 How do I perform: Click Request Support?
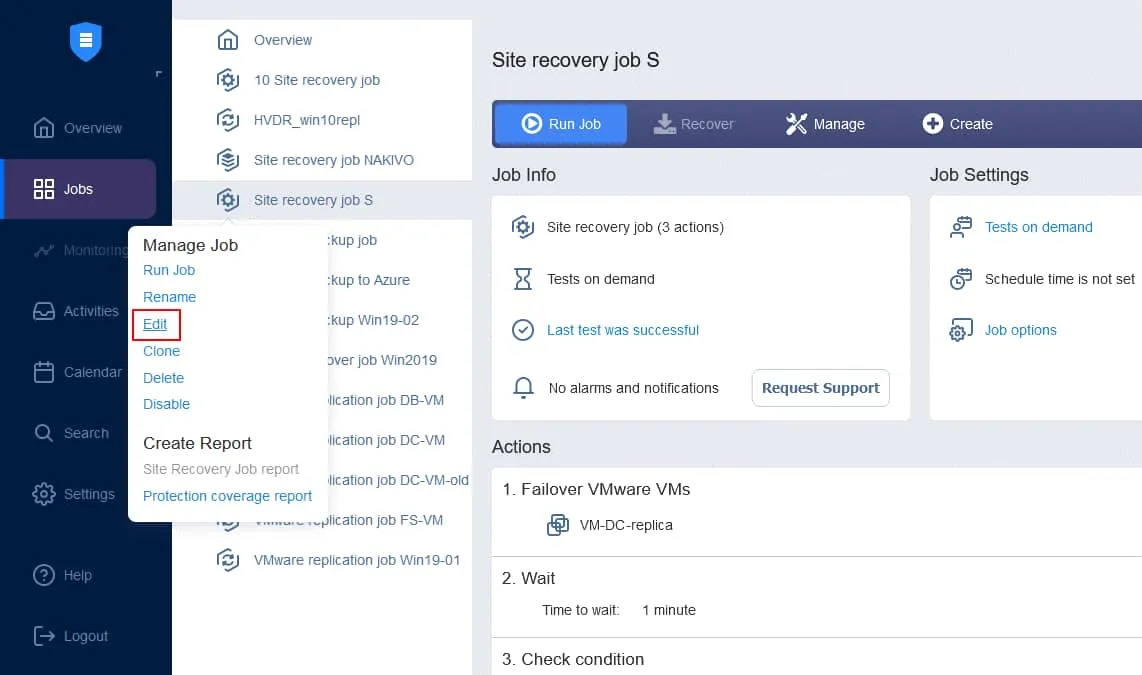pyautogui.click(x=820, y=388)
